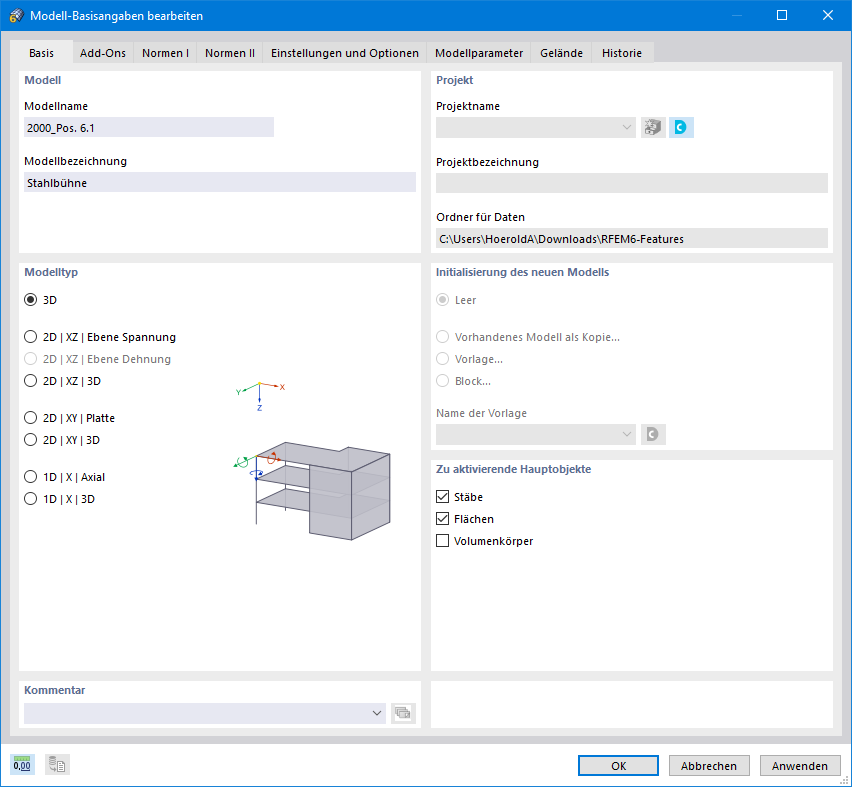The height and width of the screenshot is (787, 852).
Task: Select the Vorlage... initialization option
Action: point(442,359)
